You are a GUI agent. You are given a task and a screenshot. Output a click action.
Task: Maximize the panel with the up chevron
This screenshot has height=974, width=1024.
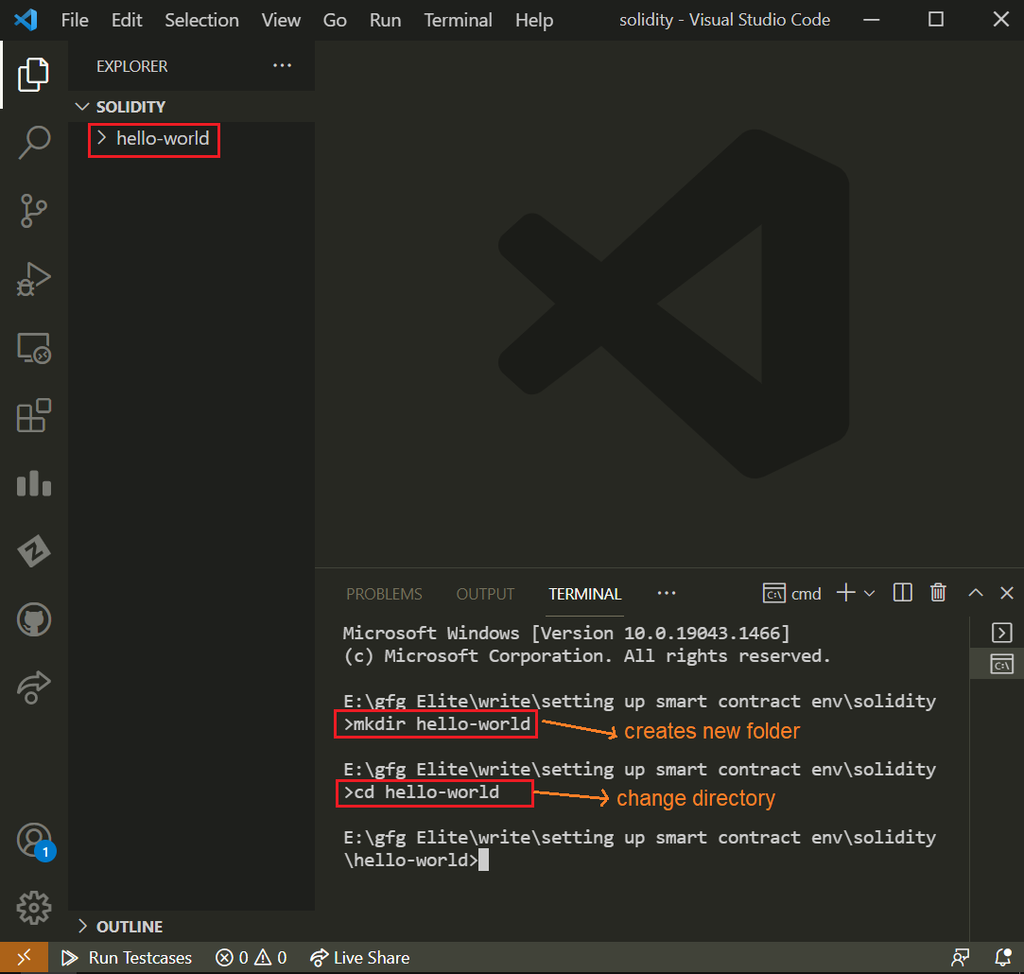976,593
